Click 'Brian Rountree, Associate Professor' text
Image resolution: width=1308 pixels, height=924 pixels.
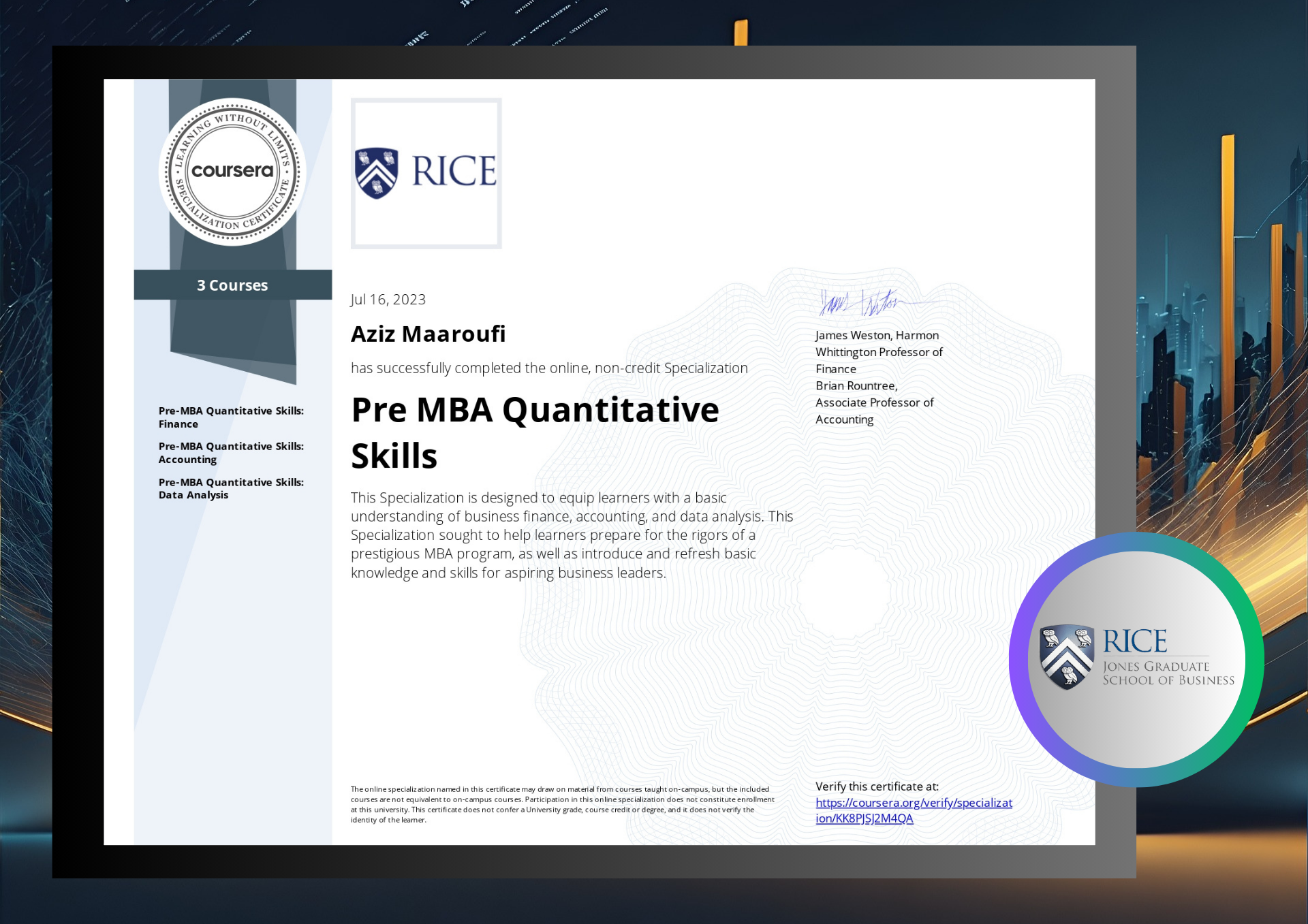coord(875,402)
